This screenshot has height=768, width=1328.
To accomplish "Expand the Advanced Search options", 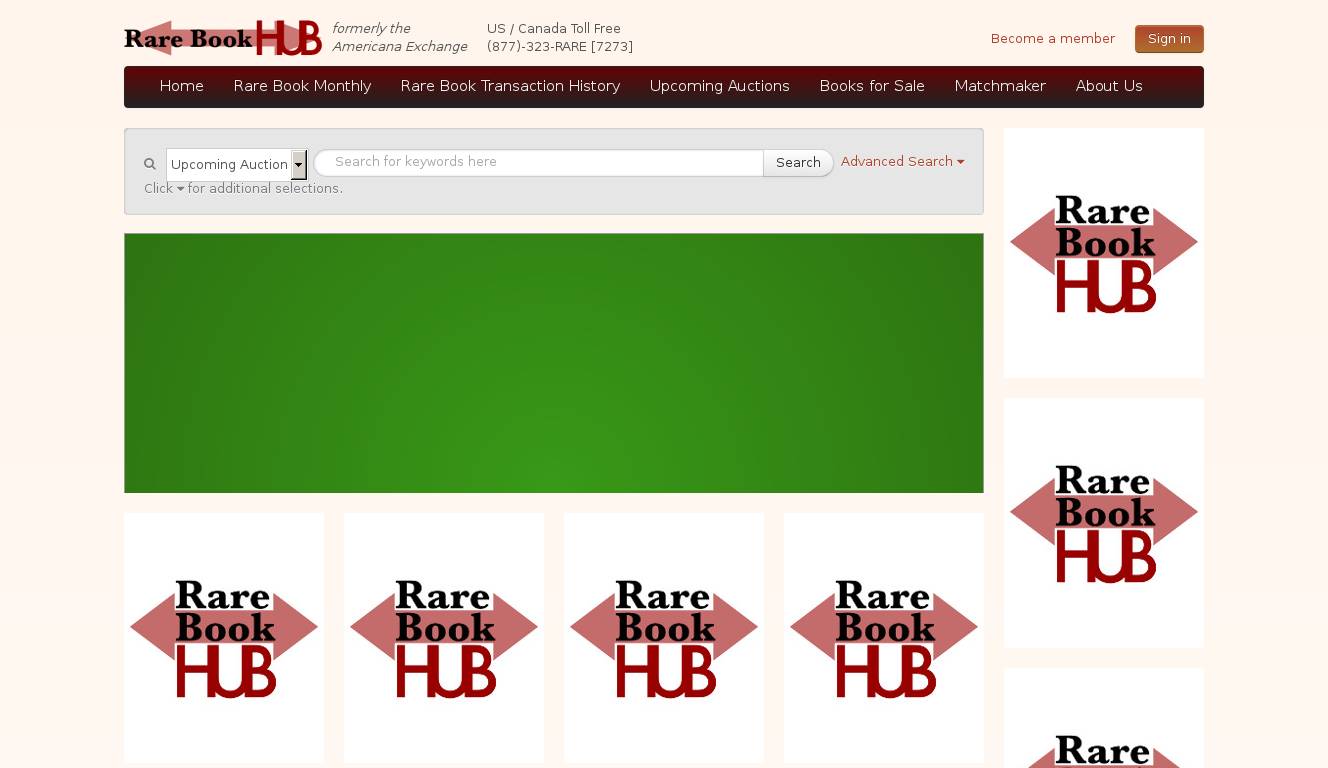I will (x=902, y=162).
